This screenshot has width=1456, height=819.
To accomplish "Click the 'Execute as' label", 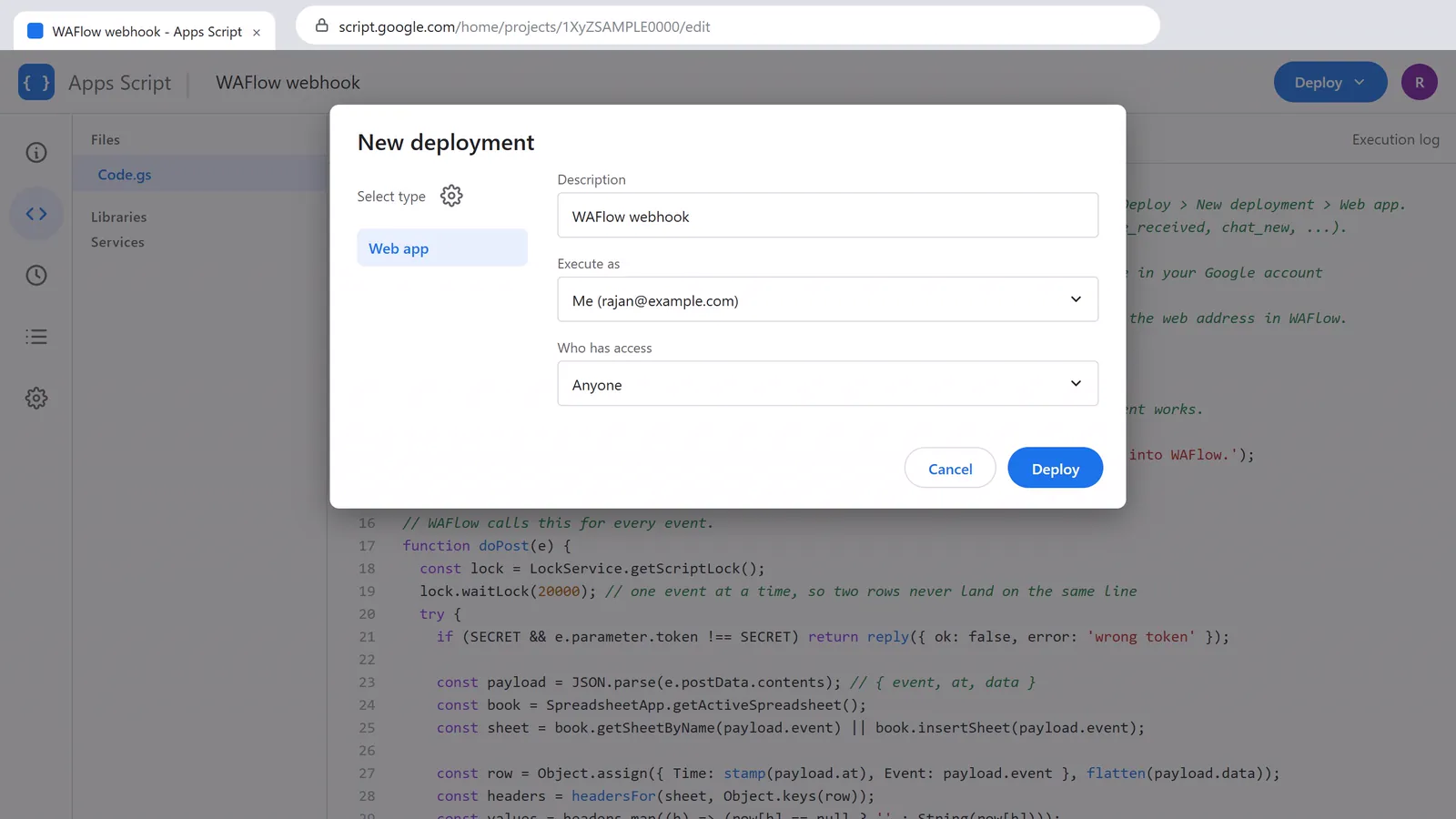I will coord(588,264).
